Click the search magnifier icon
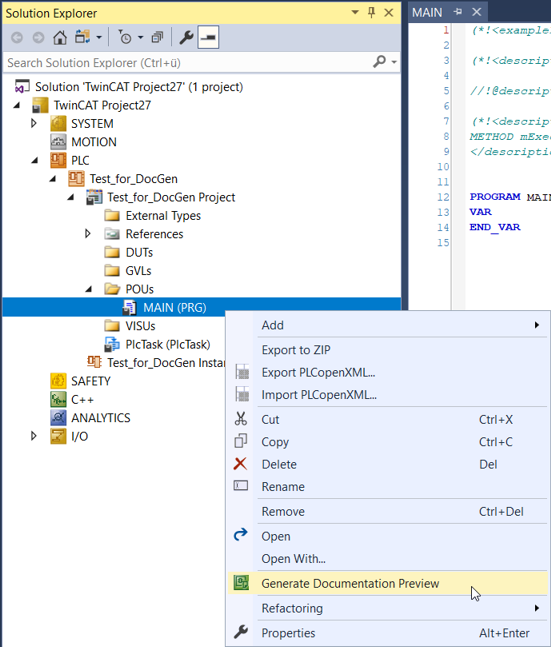Screen dimensions: 551x647 tap(379, 62)
